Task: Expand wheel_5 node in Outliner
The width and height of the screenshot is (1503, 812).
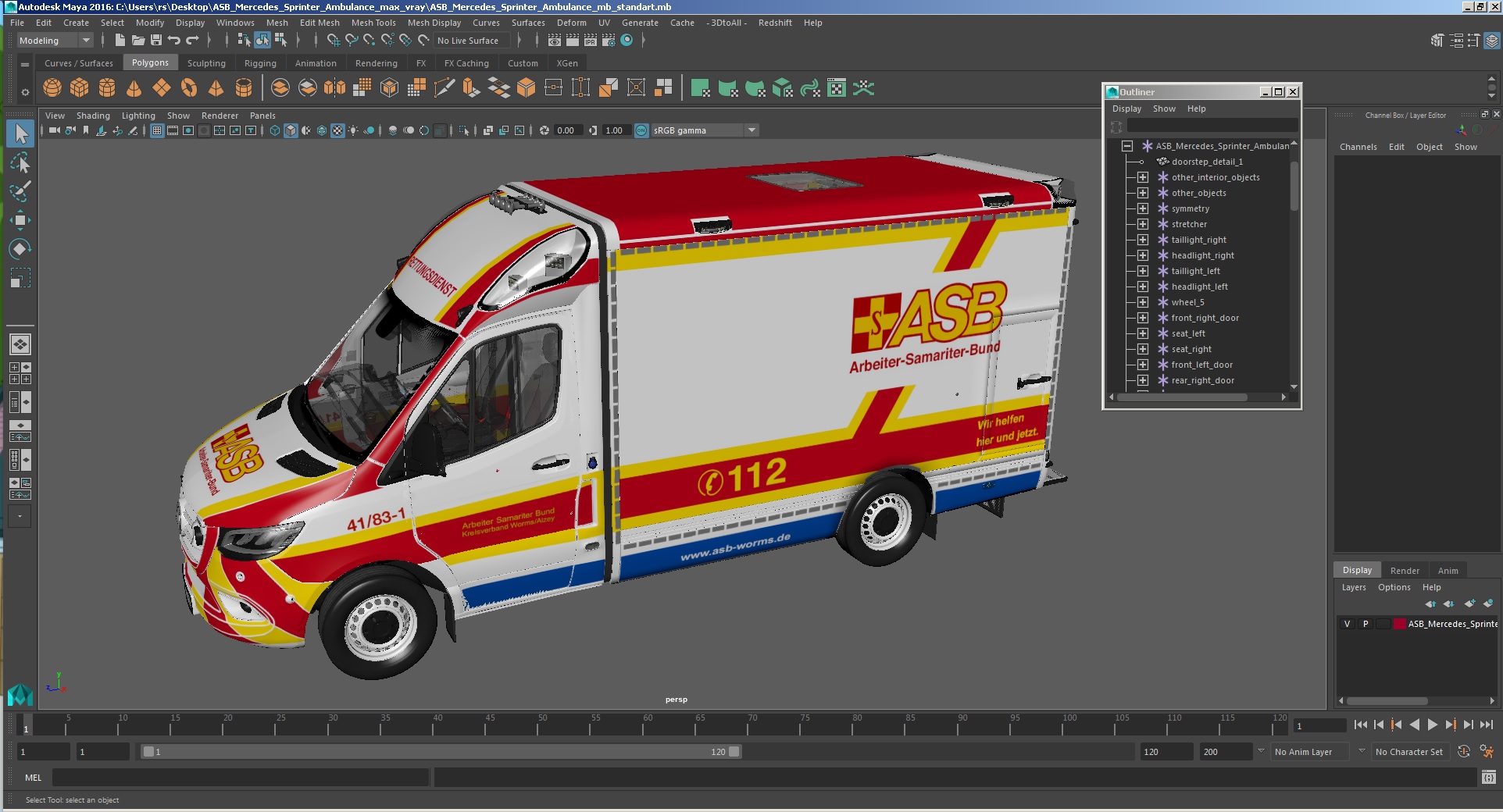Action: coord(1143,302)
